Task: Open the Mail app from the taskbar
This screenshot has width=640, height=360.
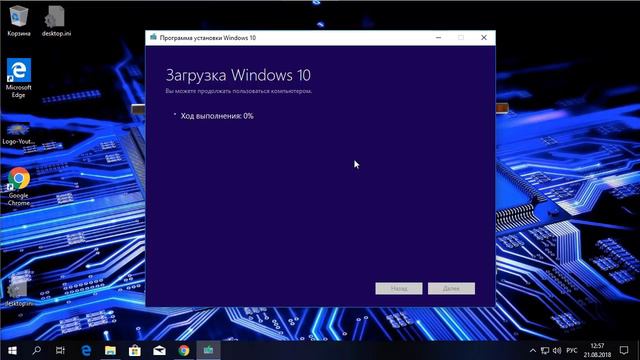Action: coord(159,350)
